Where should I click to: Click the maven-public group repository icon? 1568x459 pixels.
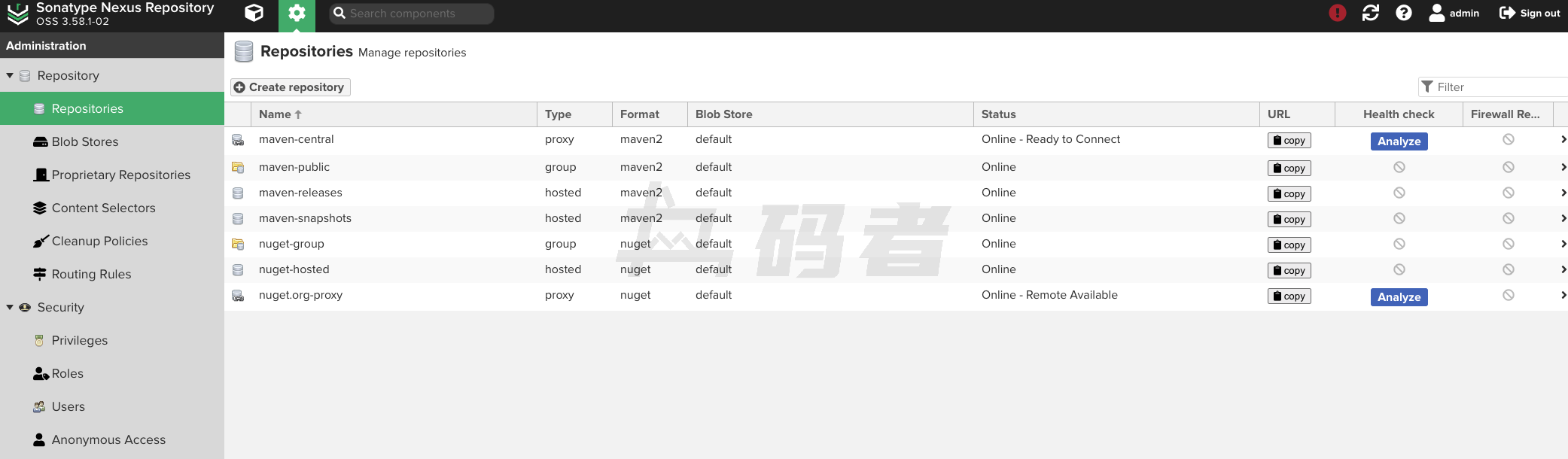[238, 167]
